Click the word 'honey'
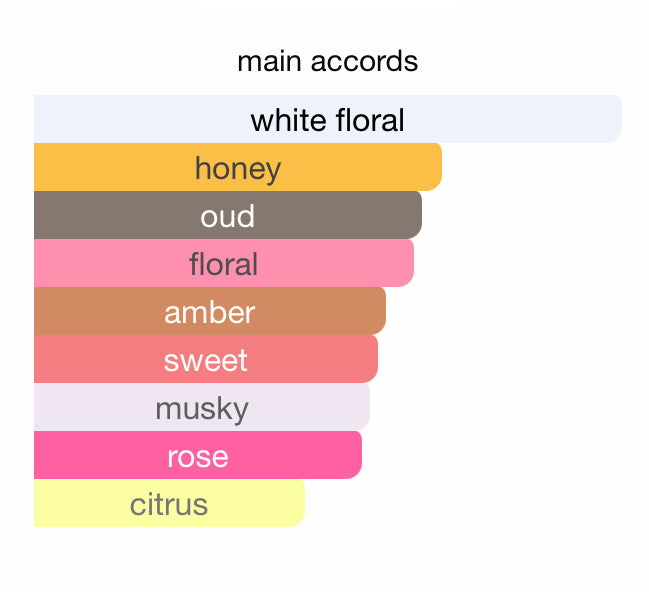Screen dimensions: 649x592 tap(238, 168)
